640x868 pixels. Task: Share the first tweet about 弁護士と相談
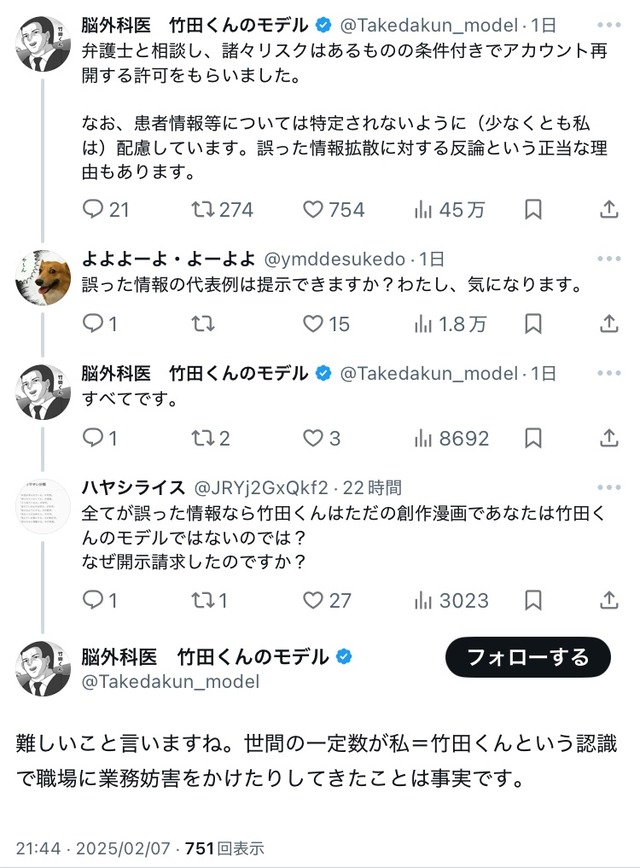pos(609,209)
